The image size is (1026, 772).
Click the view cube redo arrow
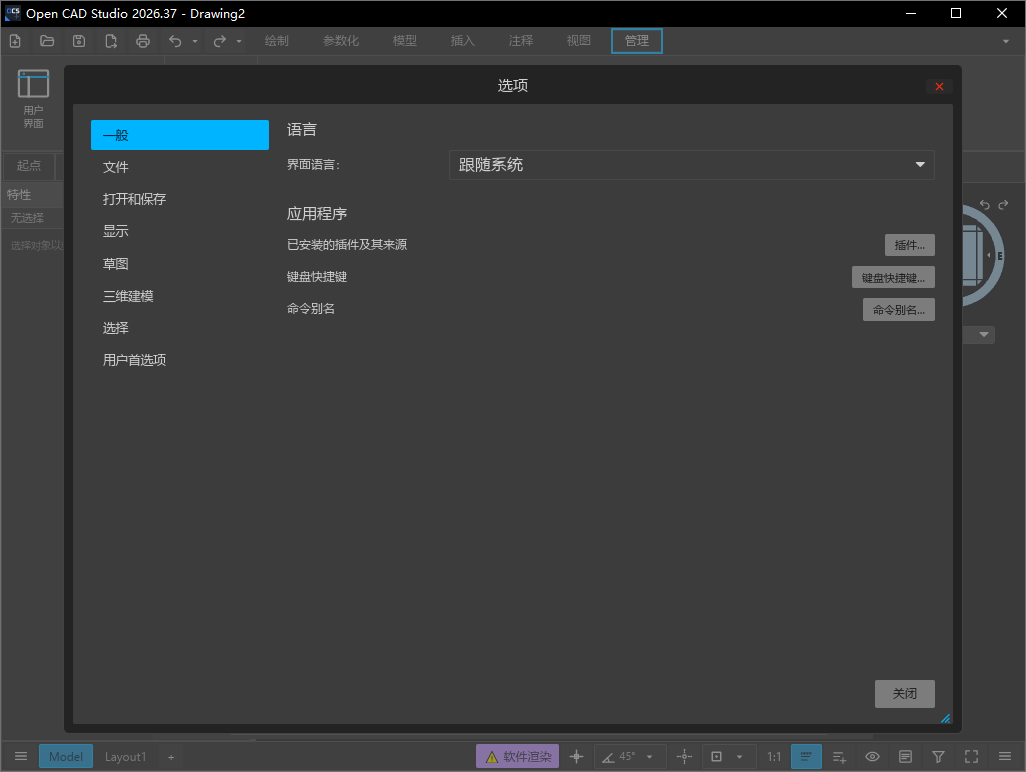1003,205
